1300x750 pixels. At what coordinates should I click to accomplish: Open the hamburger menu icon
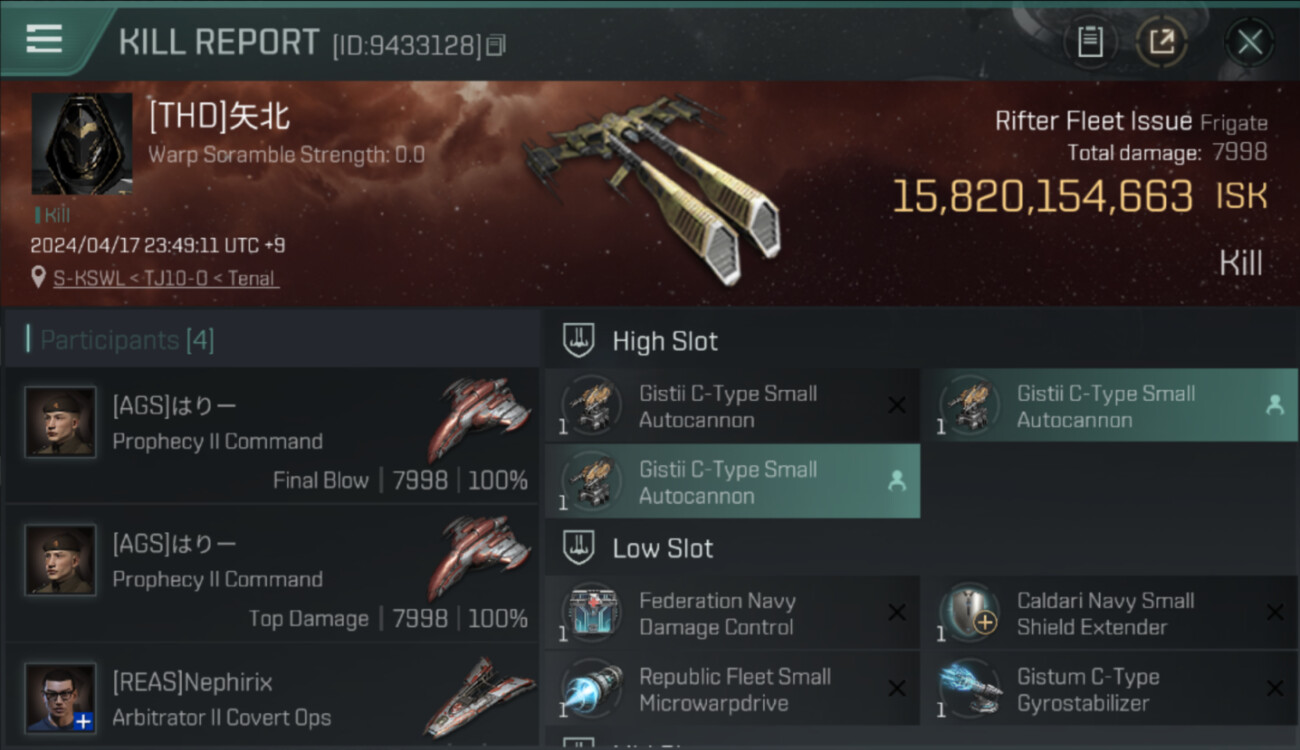pyautogui.click(x=44, y=40)
